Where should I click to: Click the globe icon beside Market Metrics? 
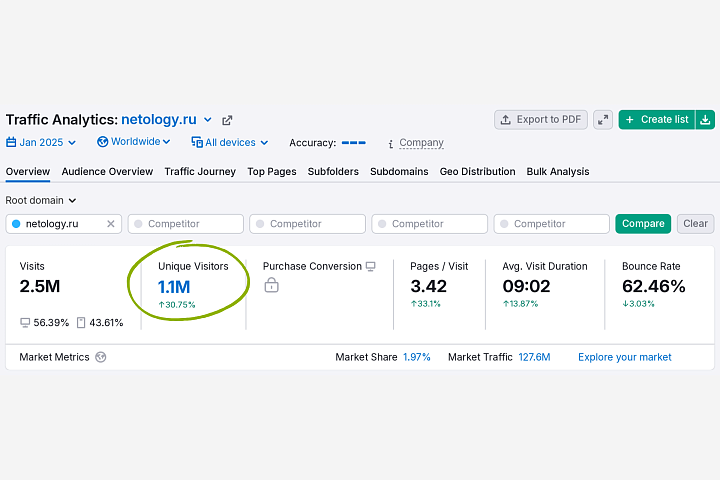(101, 357)
